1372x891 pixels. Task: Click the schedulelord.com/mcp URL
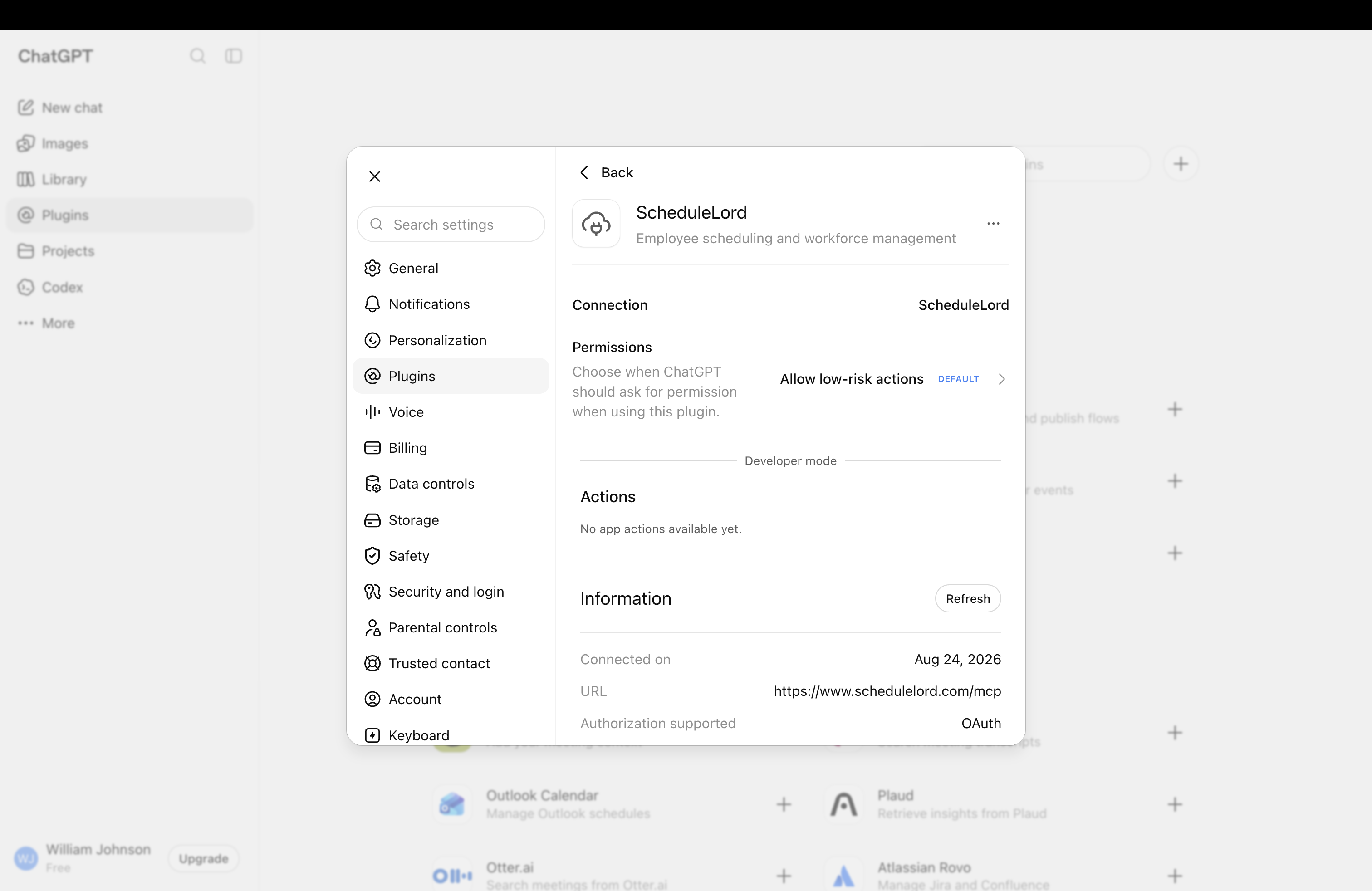887,691
